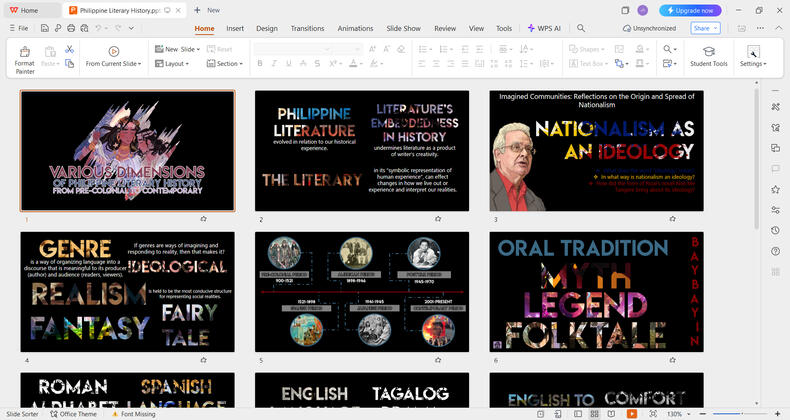The width and height of the screenshot is (790, 420).
Task: Switch to Reading view icon in status bar
Action: pyautogui.click(x=611, y=414)
